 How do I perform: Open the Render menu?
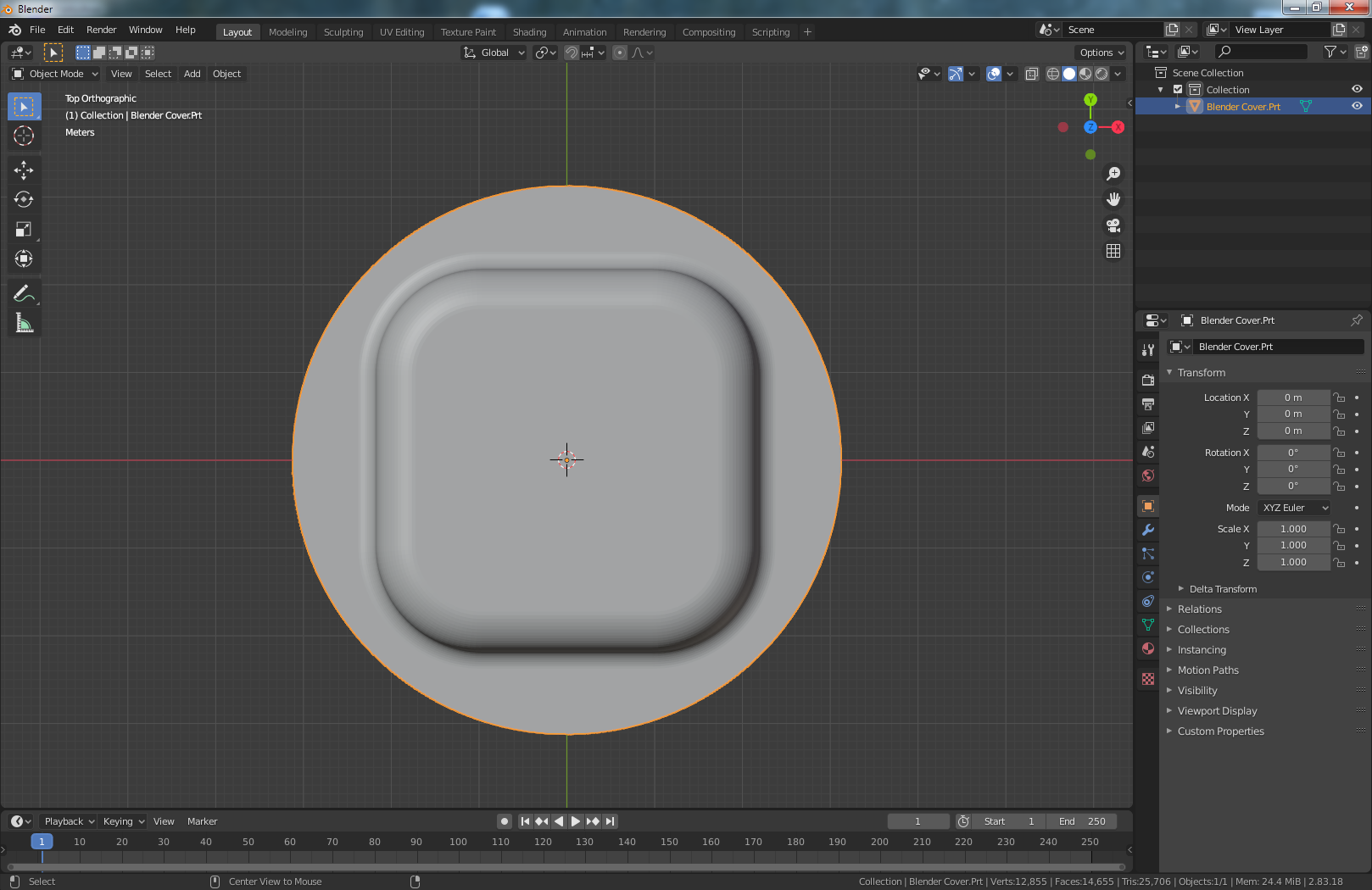101,30
